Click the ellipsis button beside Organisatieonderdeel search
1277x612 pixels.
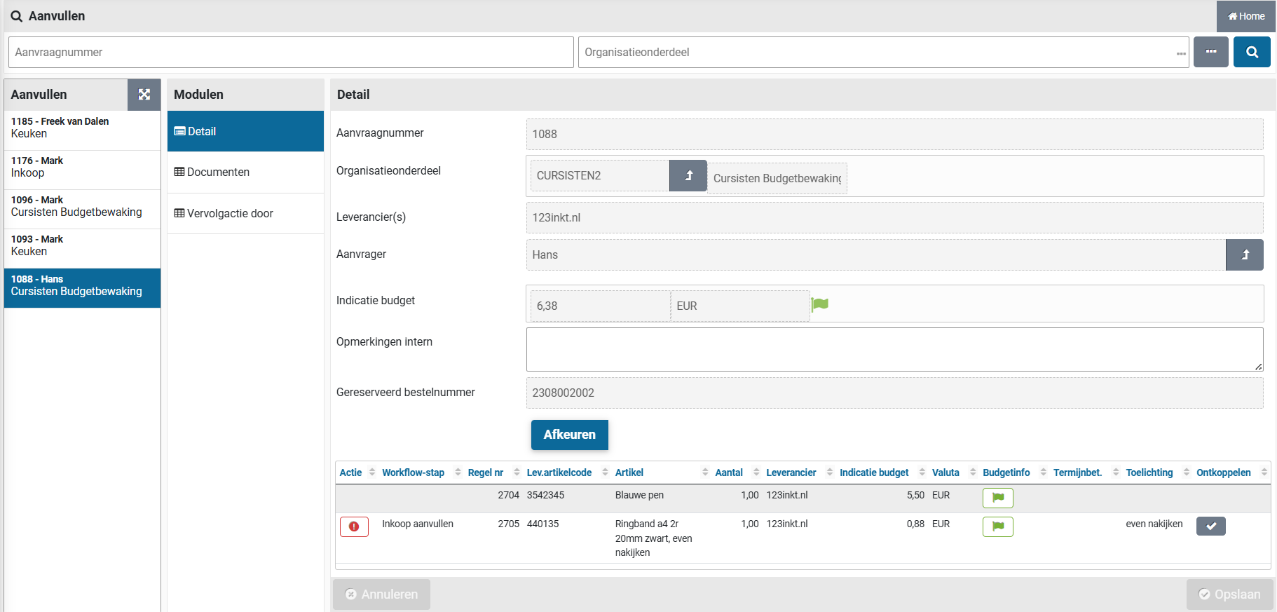[1210, 52]
